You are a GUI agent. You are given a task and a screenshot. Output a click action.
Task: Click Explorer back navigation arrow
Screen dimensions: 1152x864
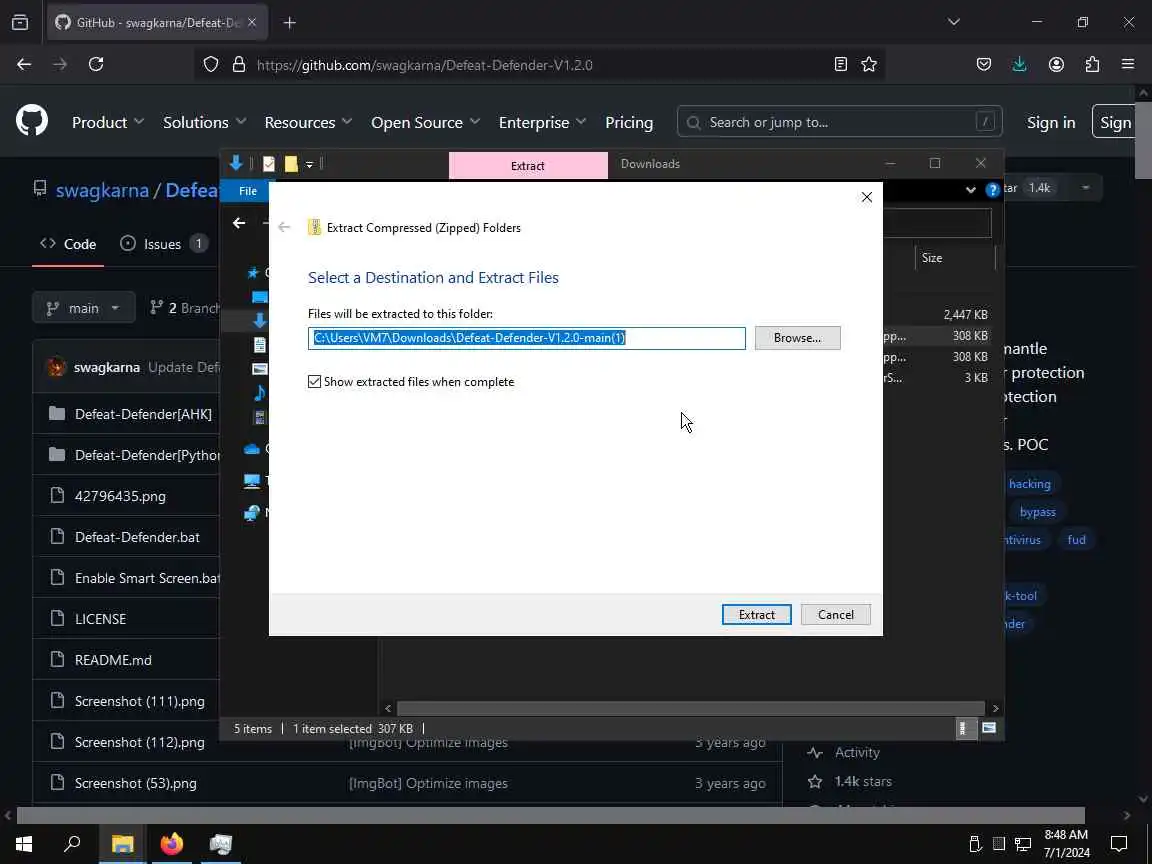239,223
